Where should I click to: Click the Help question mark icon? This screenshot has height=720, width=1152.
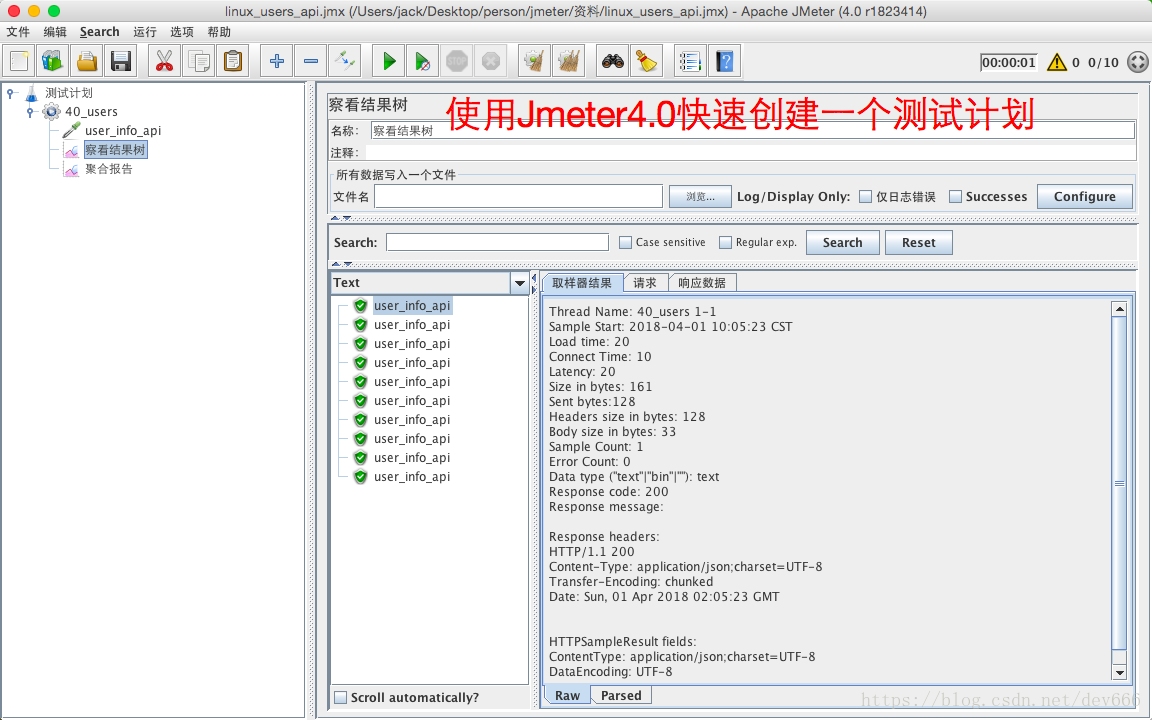click(x=724, y=61)
